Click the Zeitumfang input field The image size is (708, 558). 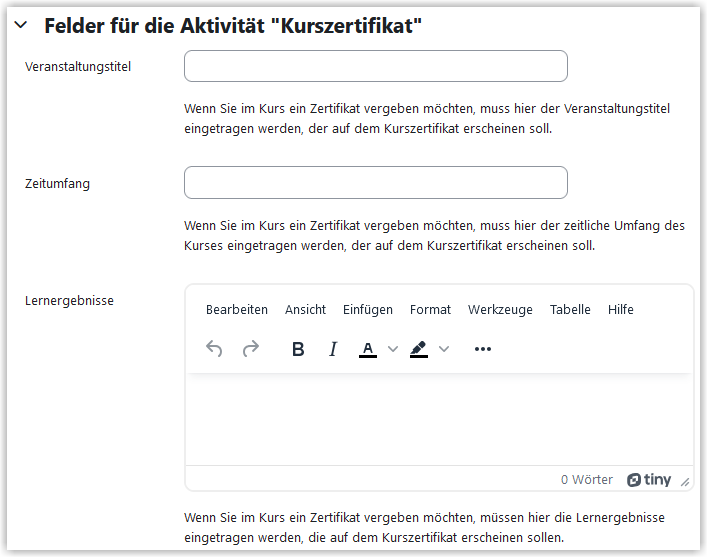pos(376,182)
